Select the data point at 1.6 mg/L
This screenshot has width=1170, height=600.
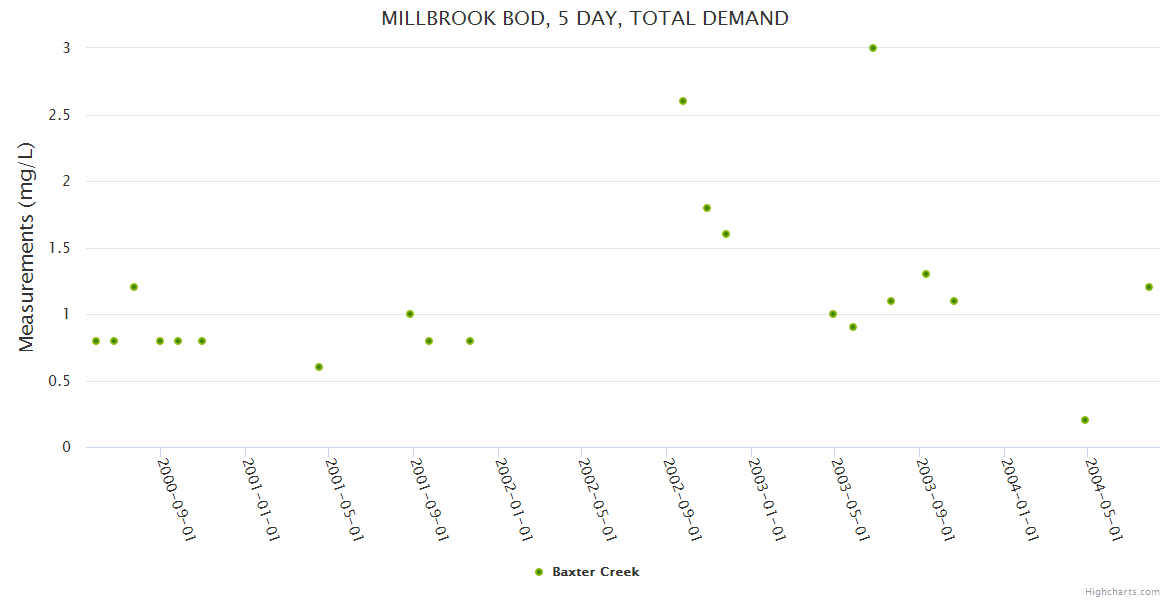point(726,234)
